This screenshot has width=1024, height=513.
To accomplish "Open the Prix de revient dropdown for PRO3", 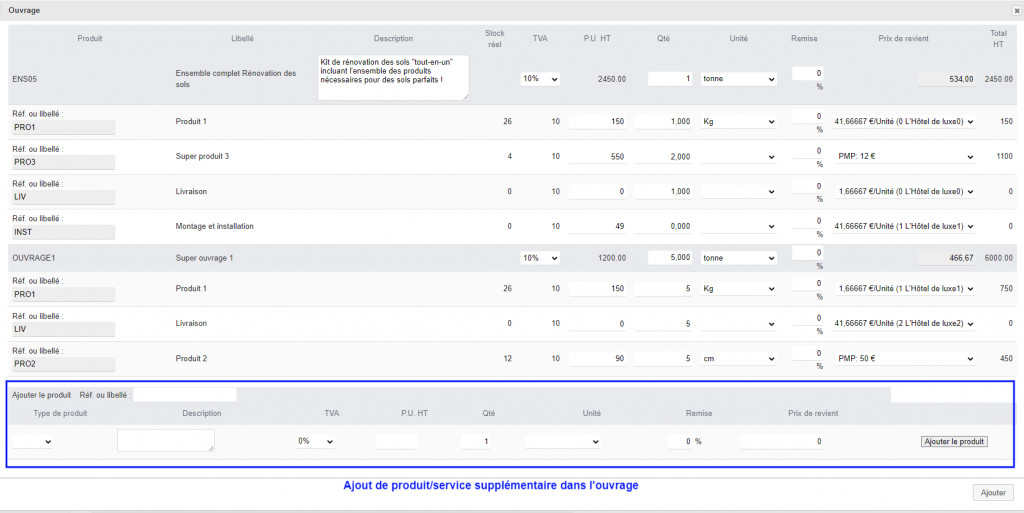I will (x=905, y=157).
